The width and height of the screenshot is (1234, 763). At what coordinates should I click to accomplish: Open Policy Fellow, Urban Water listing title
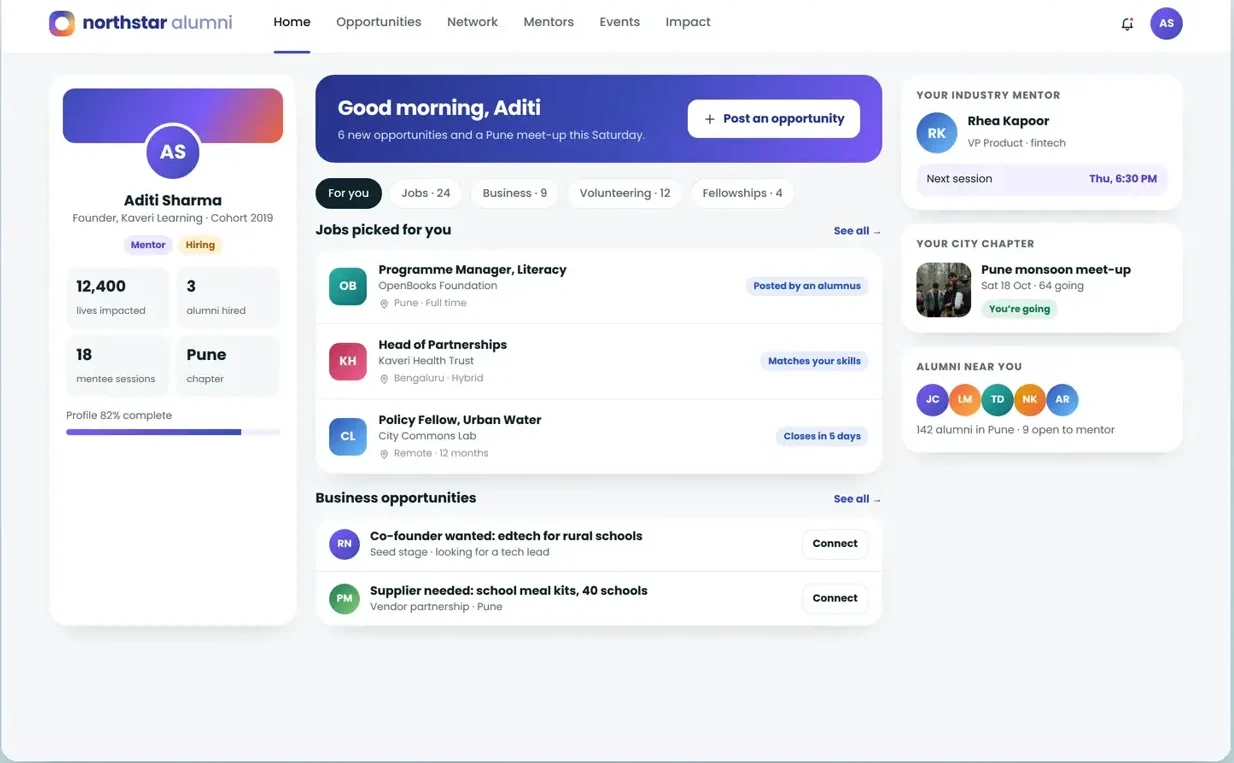(460, 420)
